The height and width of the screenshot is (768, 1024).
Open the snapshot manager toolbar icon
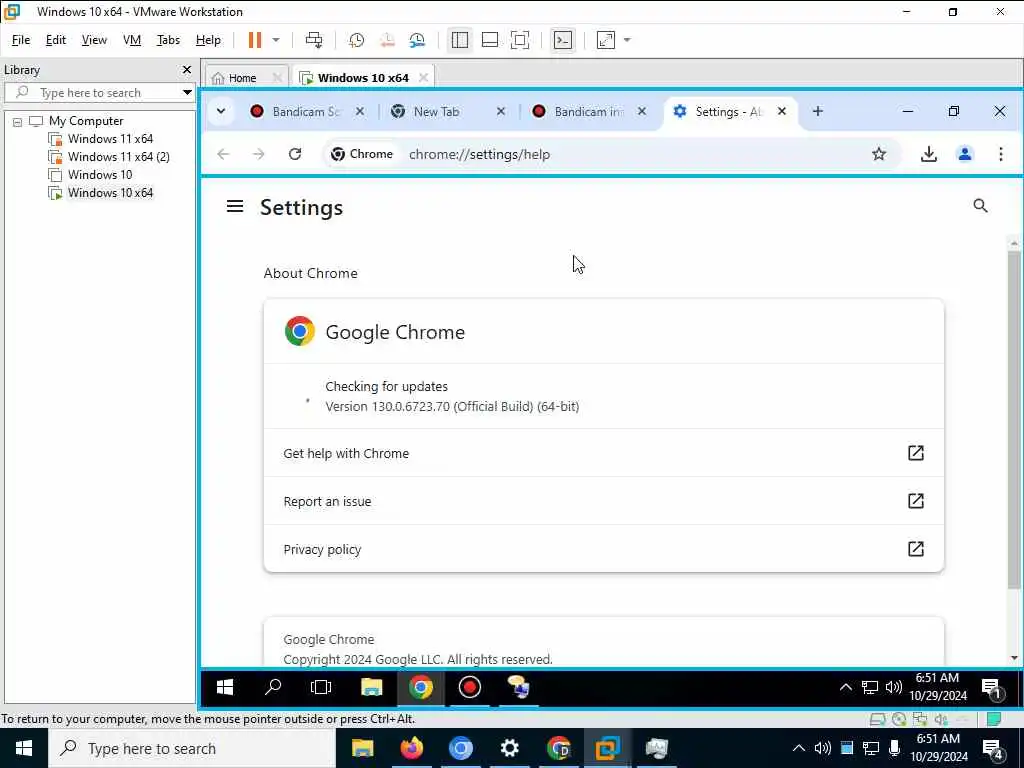pyautogui.click(x=417, y=40)
